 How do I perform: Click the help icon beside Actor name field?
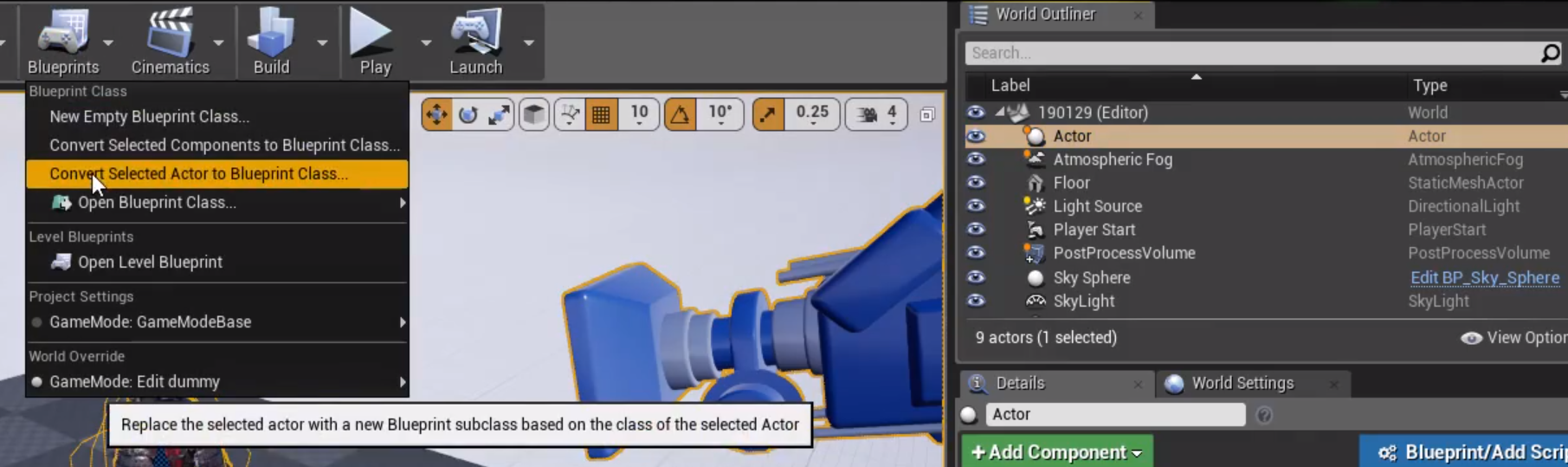pos(1264,415)
